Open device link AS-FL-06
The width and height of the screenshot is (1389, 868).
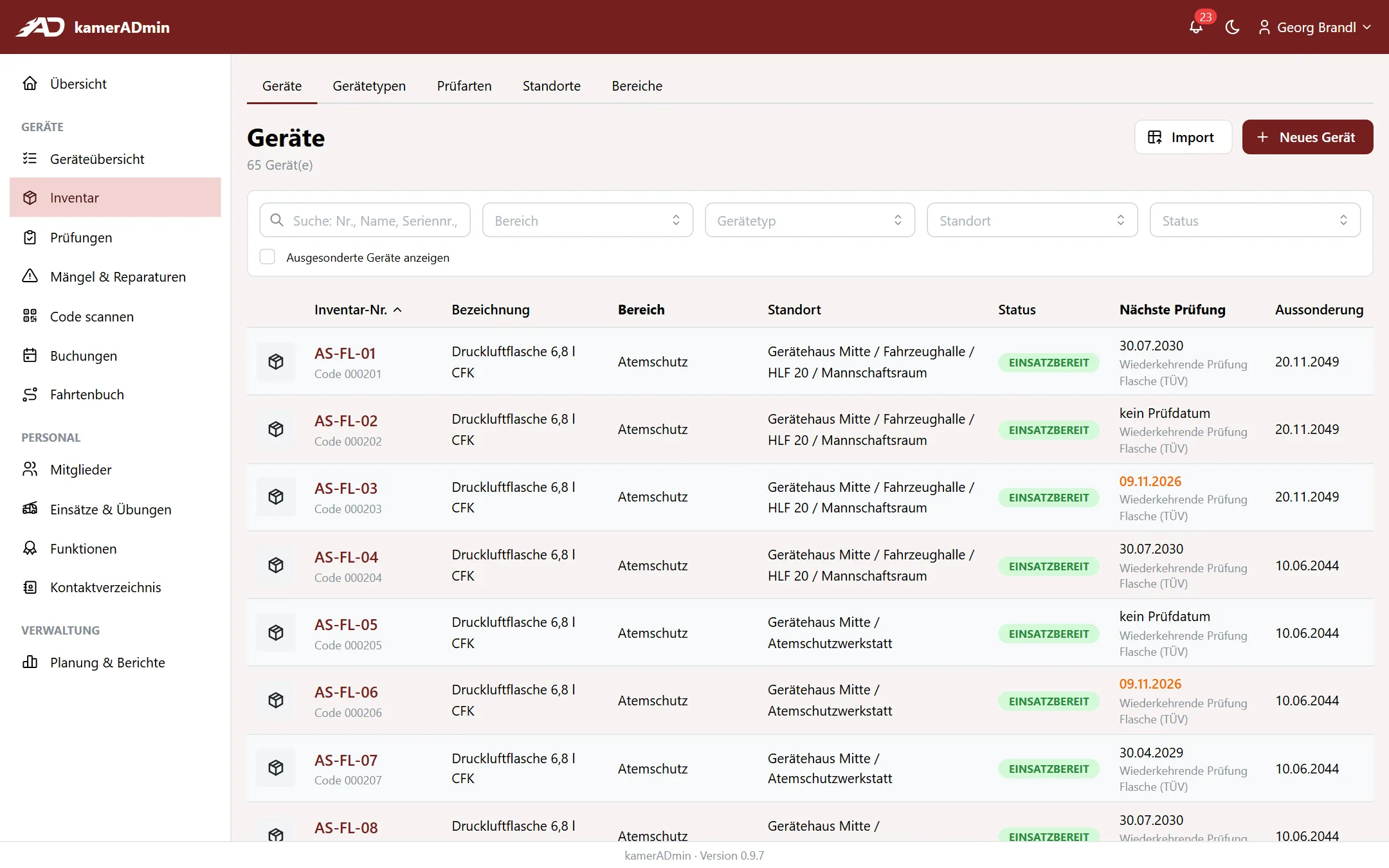(x=346, y=692)
